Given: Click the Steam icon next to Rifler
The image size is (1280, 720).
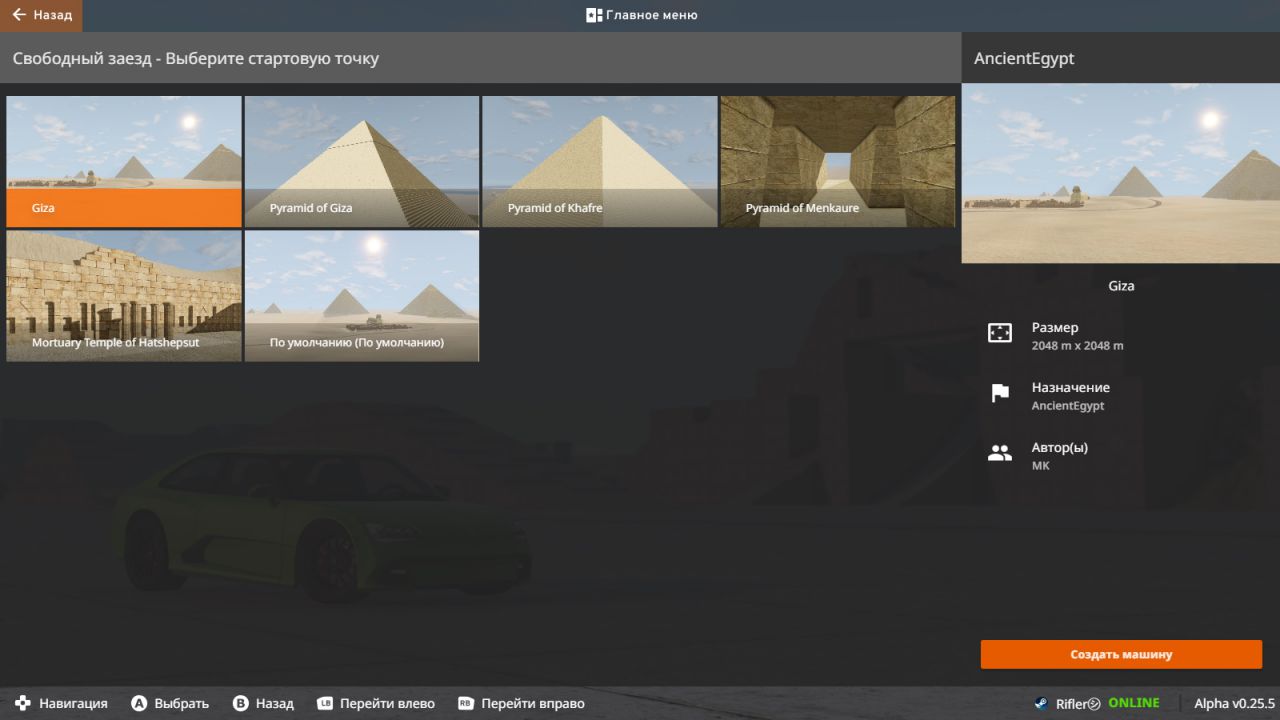Looking at the screenshot, I should point(1041,703).
